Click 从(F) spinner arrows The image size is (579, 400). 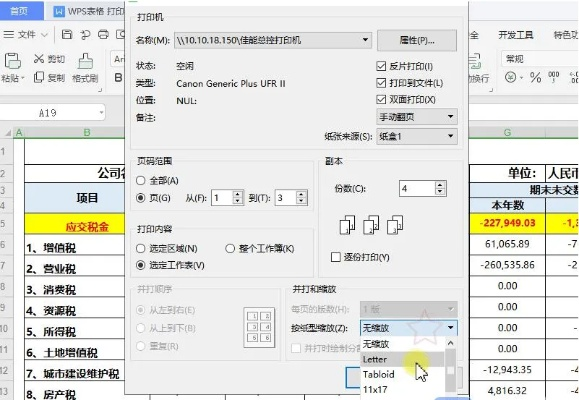coord(238,198)
